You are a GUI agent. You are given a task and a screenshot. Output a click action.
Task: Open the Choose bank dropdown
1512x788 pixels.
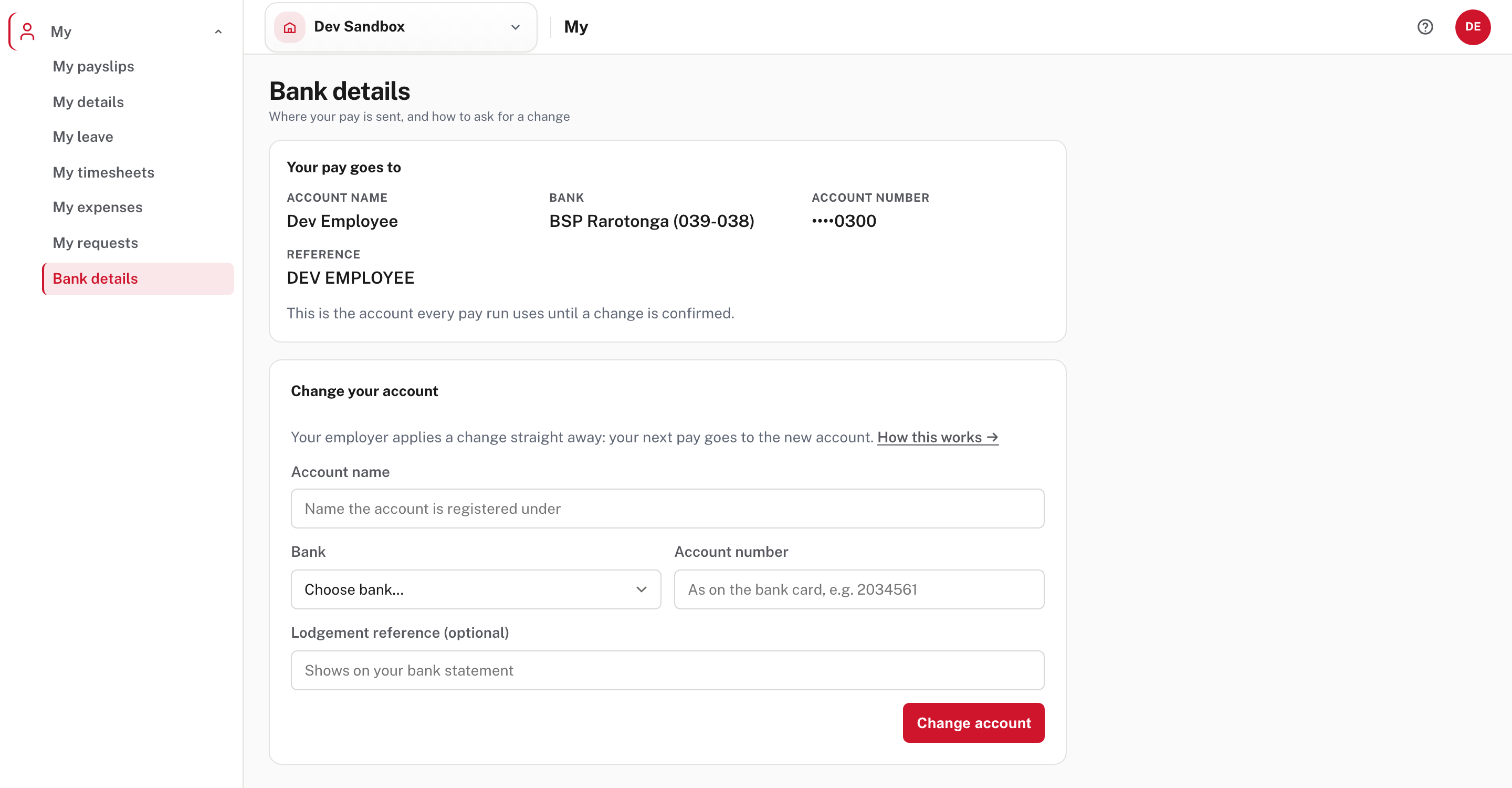click(x=476, y=589)
